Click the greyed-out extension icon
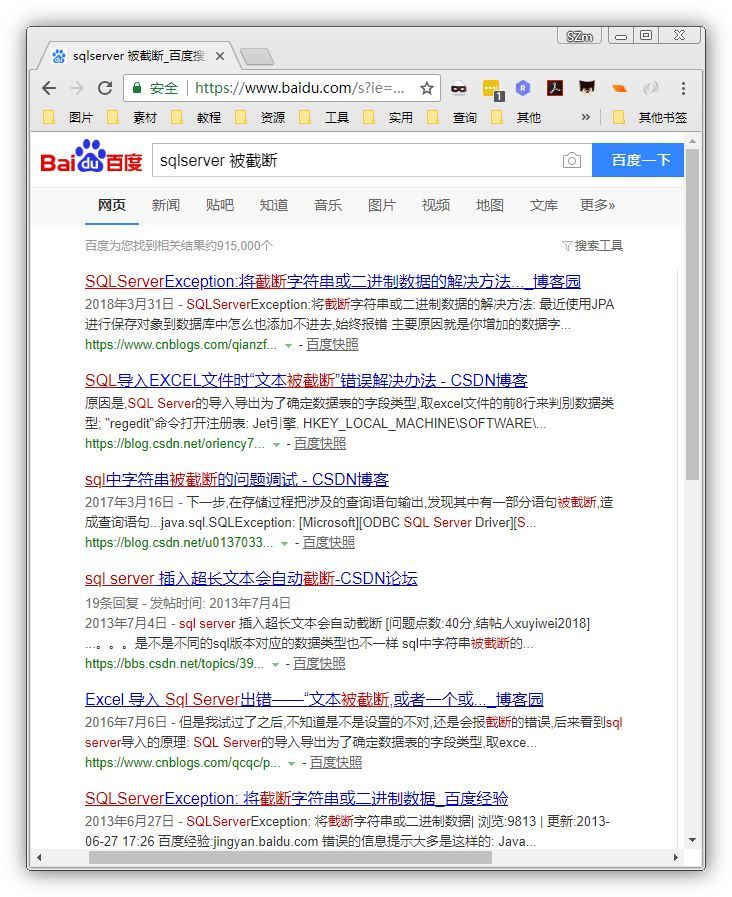This screenshot has height=897, width=732. 650,88
